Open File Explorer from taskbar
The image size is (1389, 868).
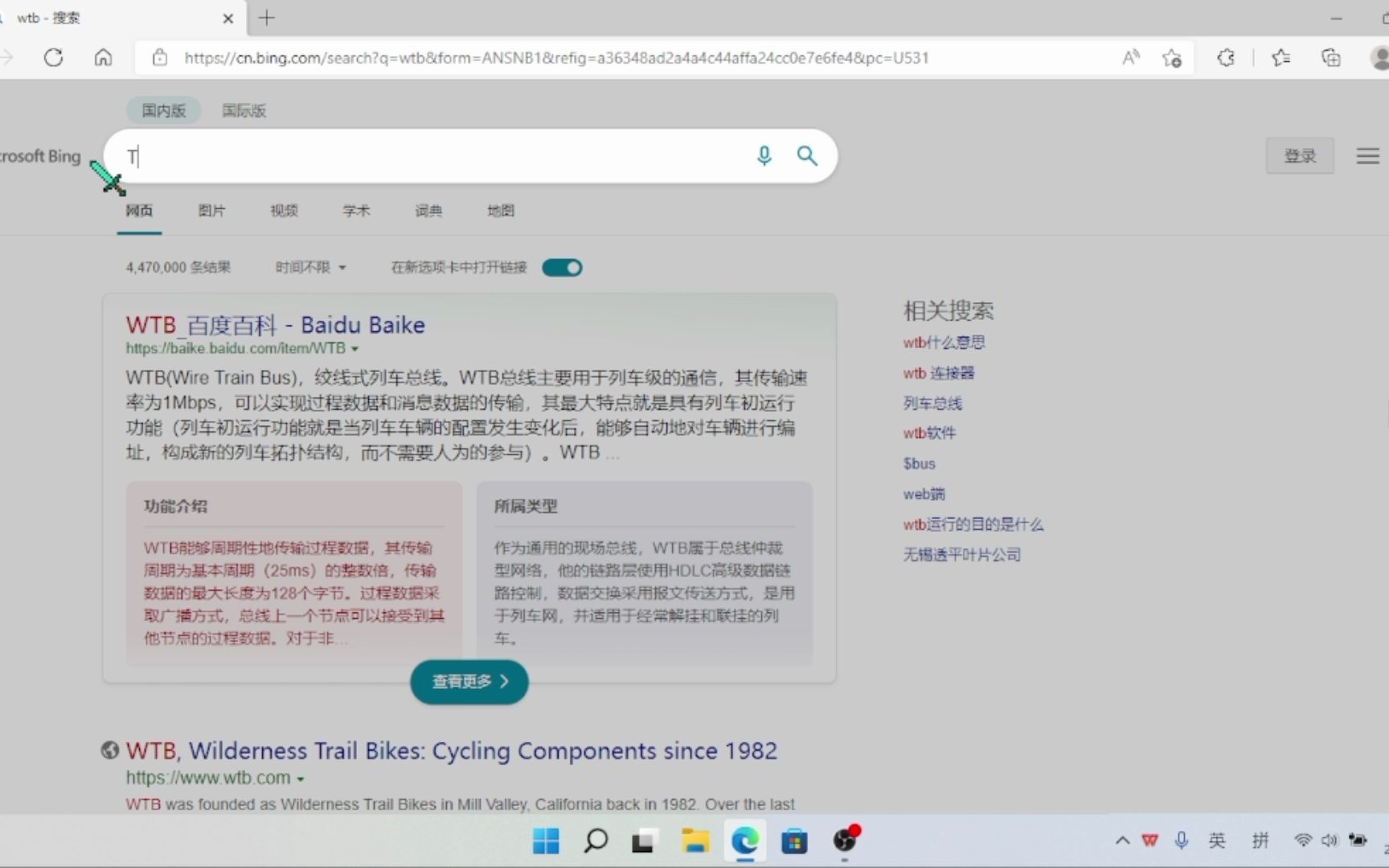pos(695,841)
